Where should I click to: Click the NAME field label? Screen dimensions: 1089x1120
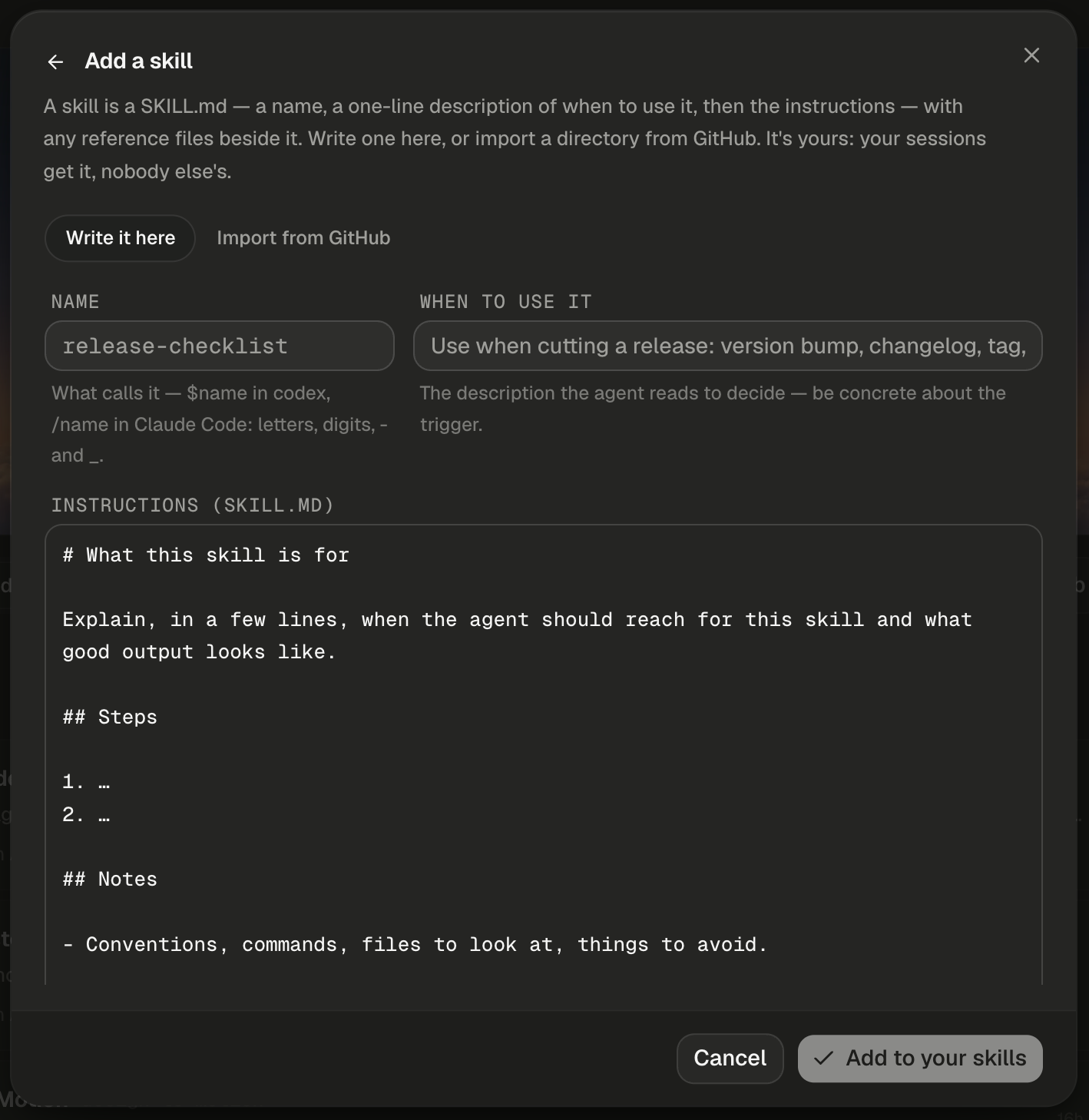[75, 302]
